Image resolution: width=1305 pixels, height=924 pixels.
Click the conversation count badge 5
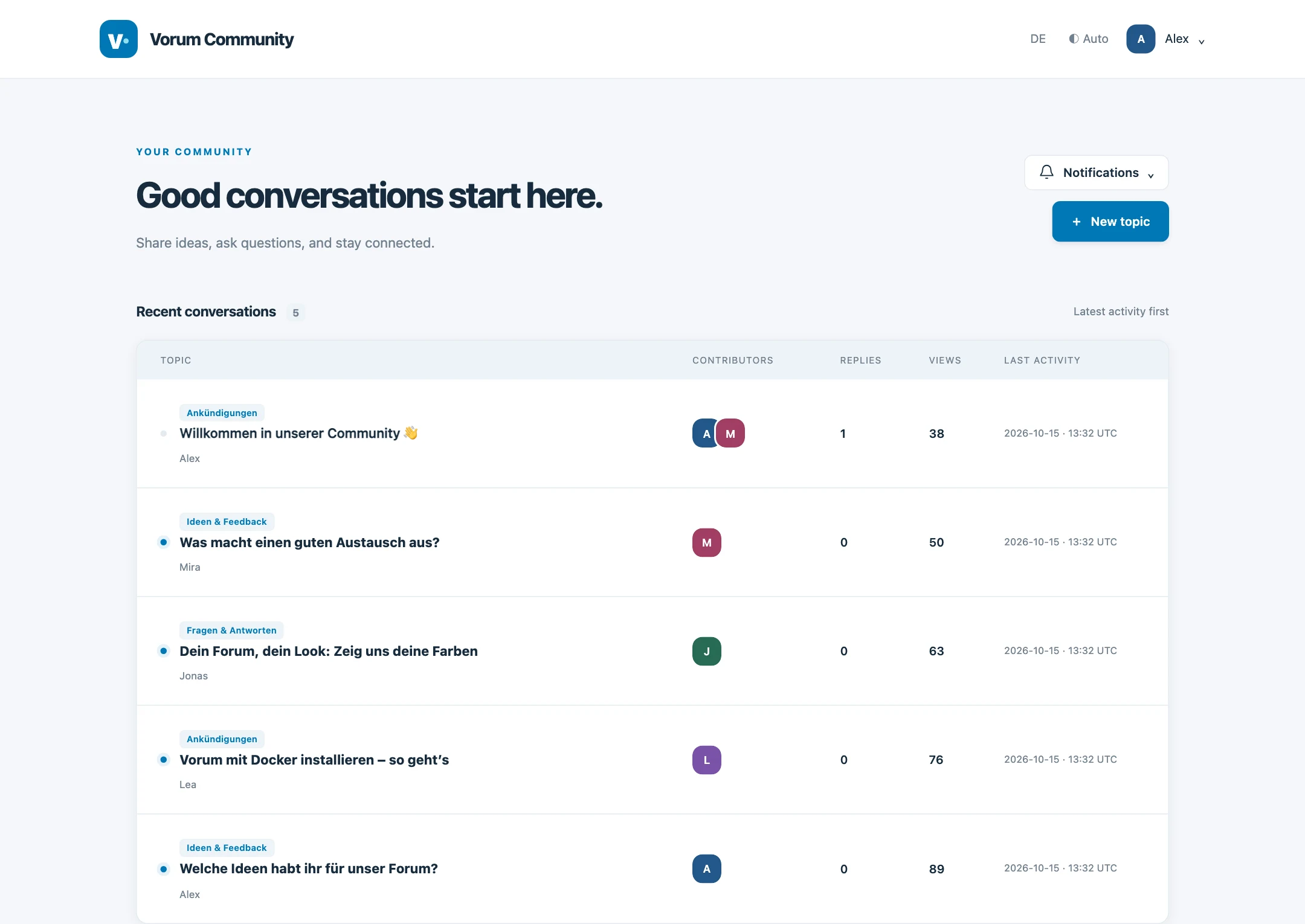point(295,313)
